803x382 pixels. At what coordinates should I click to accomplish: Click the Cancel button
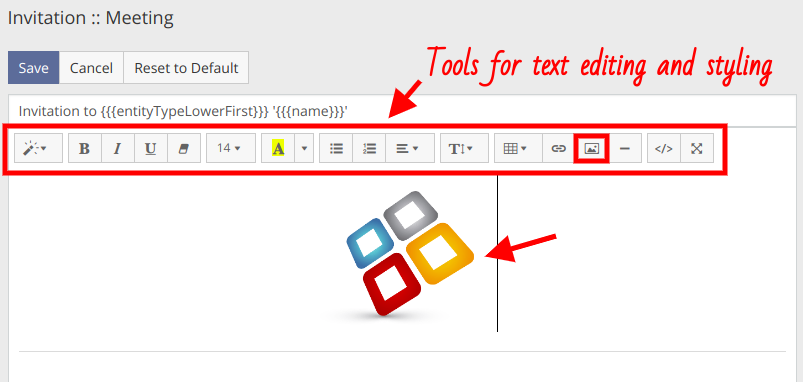click(x=91, y=68)
